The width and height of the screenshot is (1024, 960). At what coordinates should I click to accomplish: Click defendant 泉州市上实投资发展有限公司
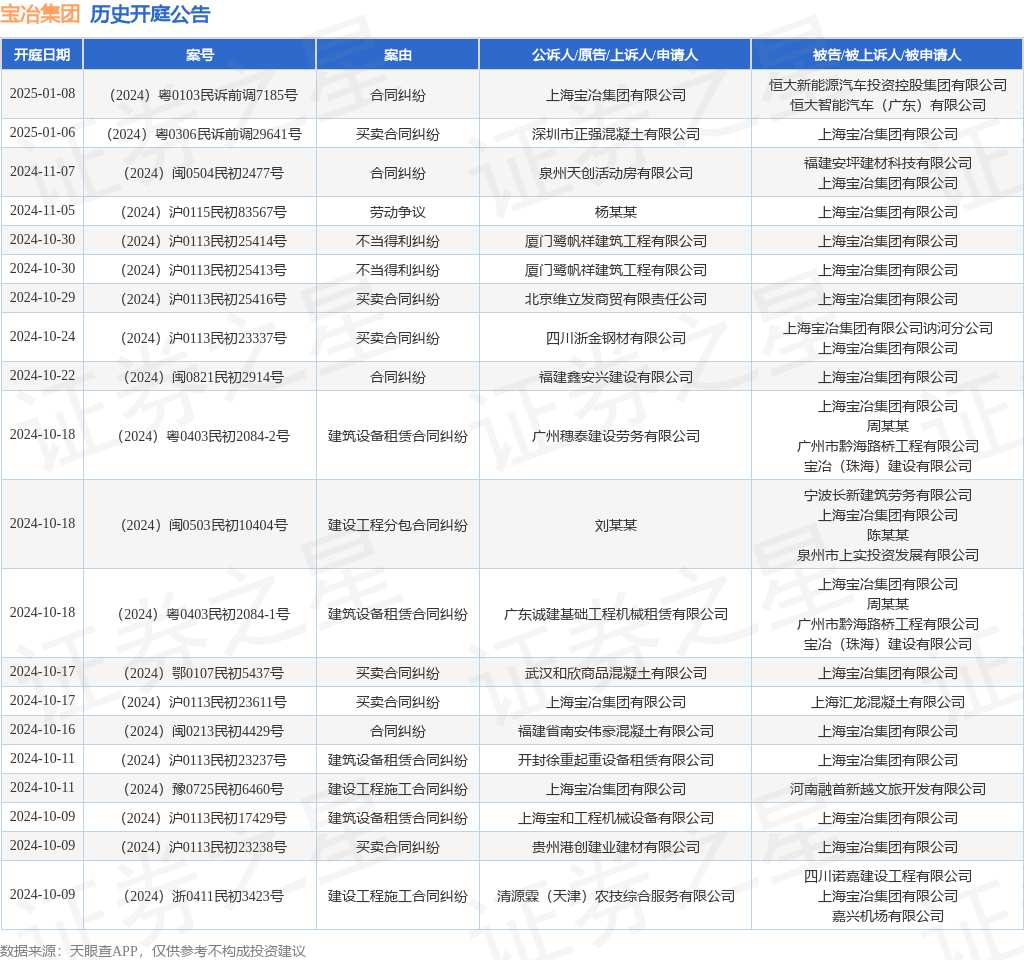[x=888, y=555]
